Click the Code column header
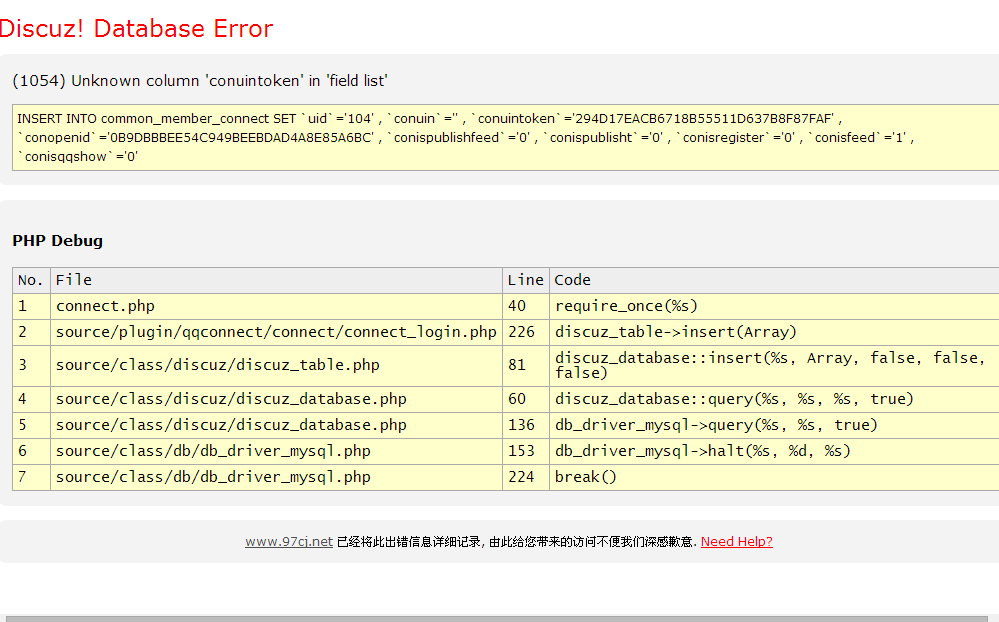 tap(573, 280)
